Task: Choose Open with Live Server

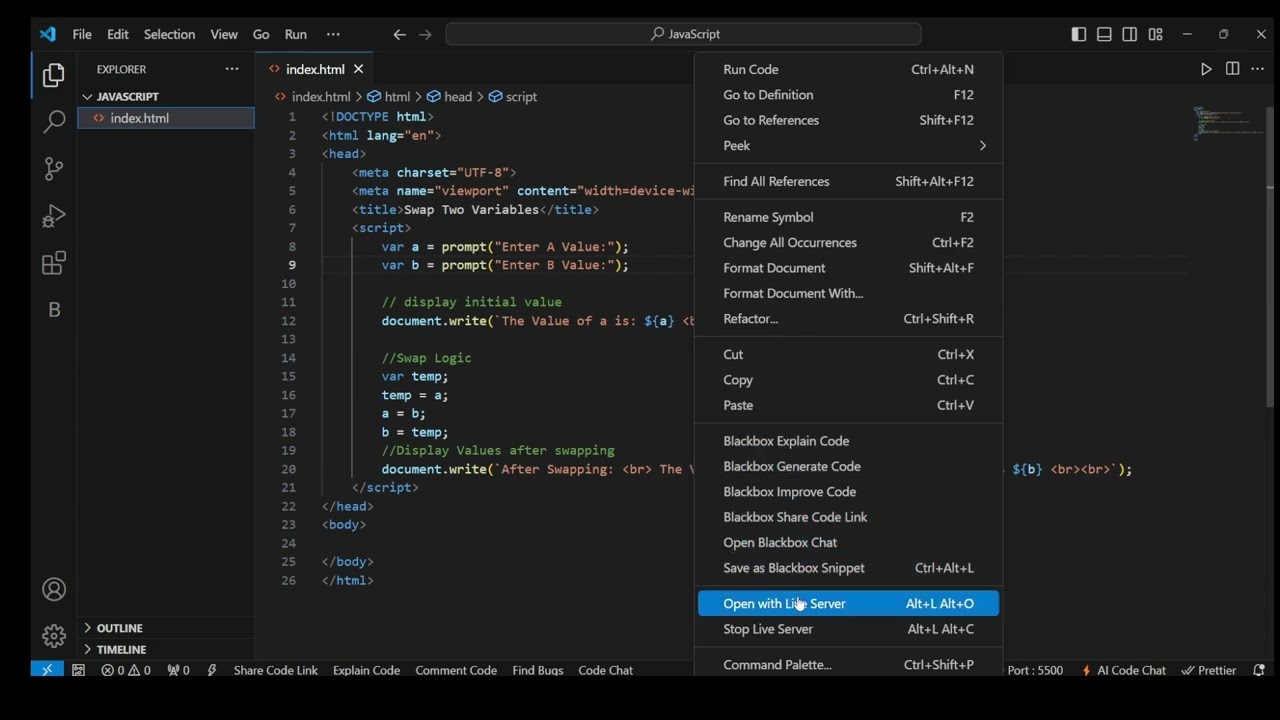Action: (848, 604)
